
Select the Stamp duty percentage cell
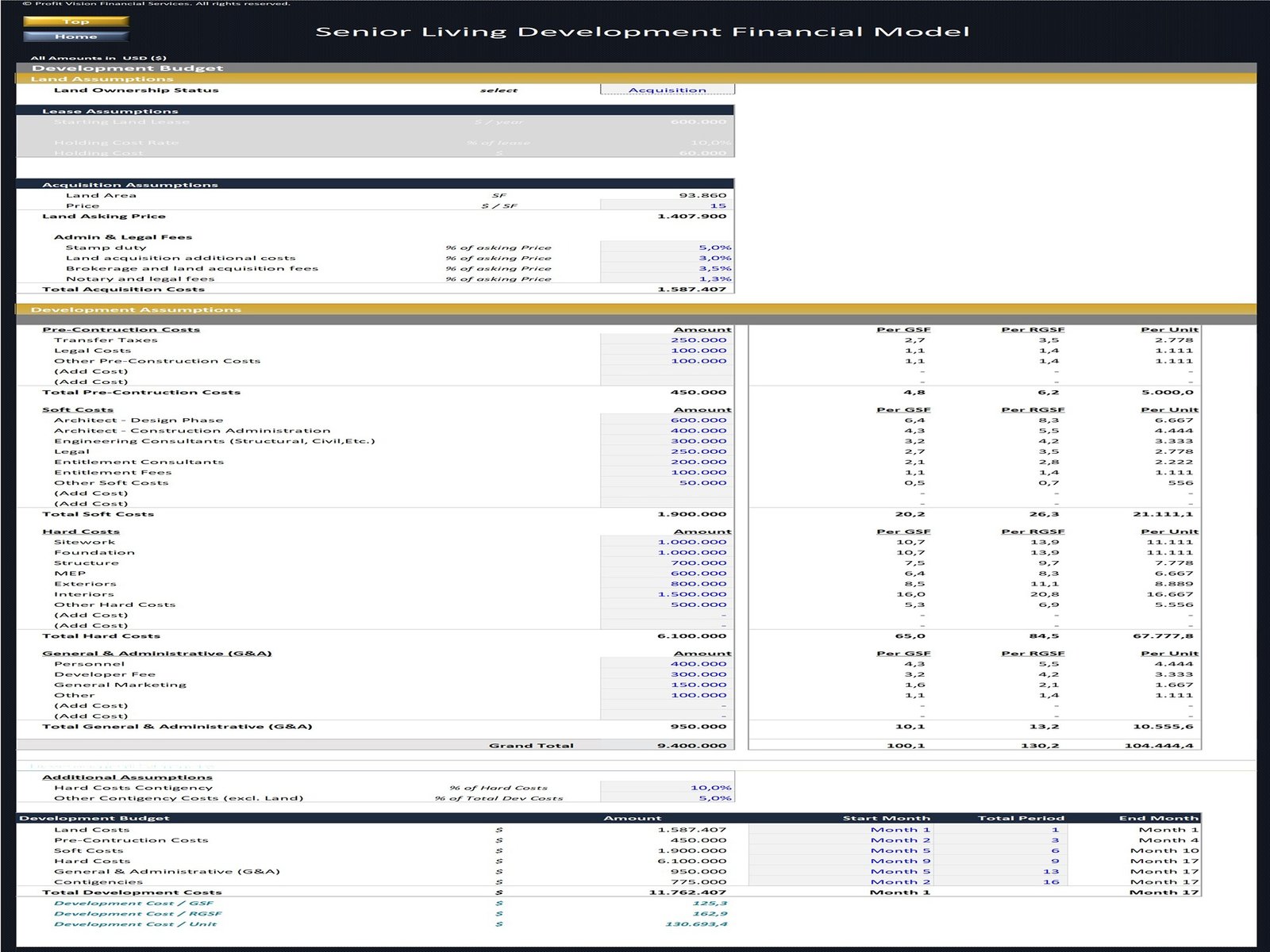click(x=667, y=248)
